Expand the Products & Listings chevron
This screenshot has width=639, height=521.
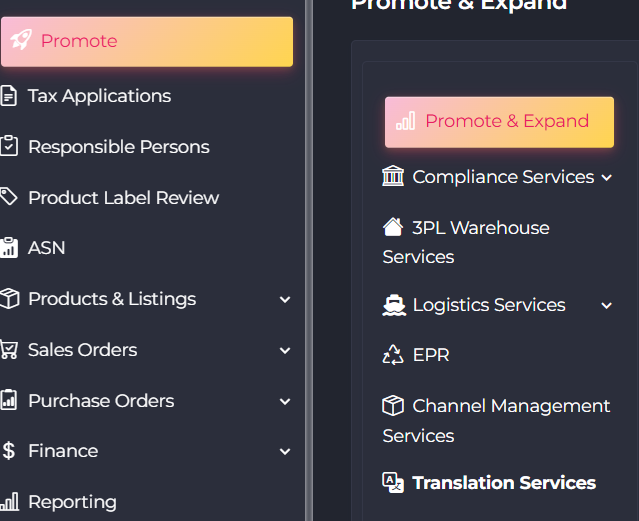pyautogui.click(x=285, y=300)
